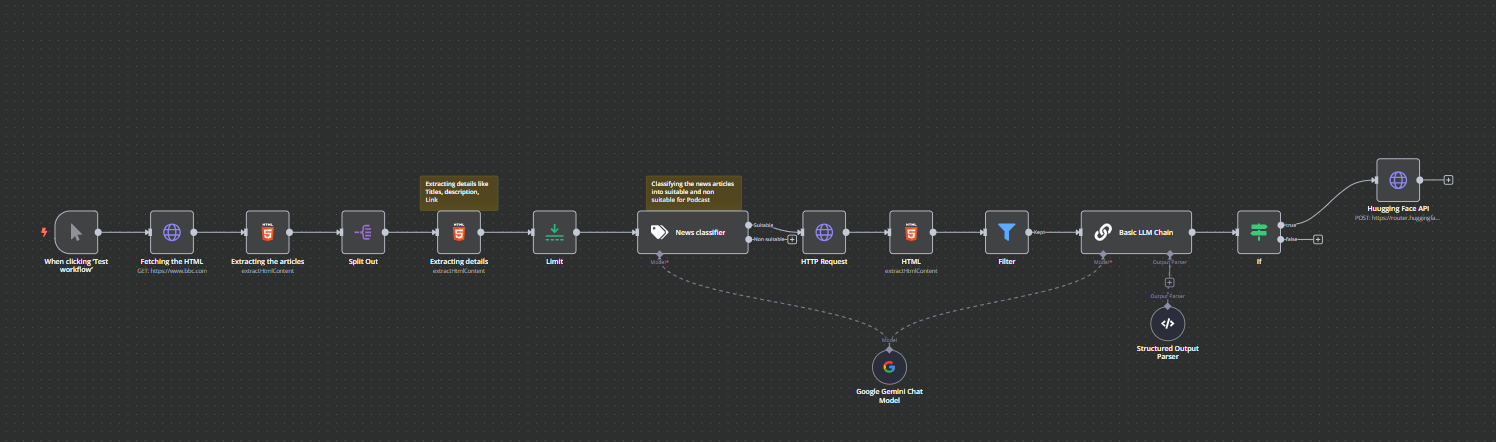This screenshot has height=442, width=1496.
Task: Click the Limit node icon
Action: (554, 232)
